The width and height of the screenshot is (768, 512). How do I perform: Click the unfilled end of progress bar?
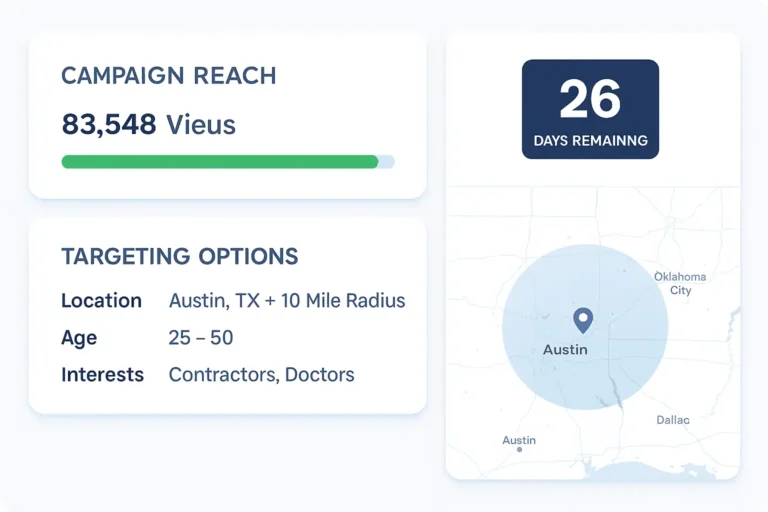coord(387,162)
